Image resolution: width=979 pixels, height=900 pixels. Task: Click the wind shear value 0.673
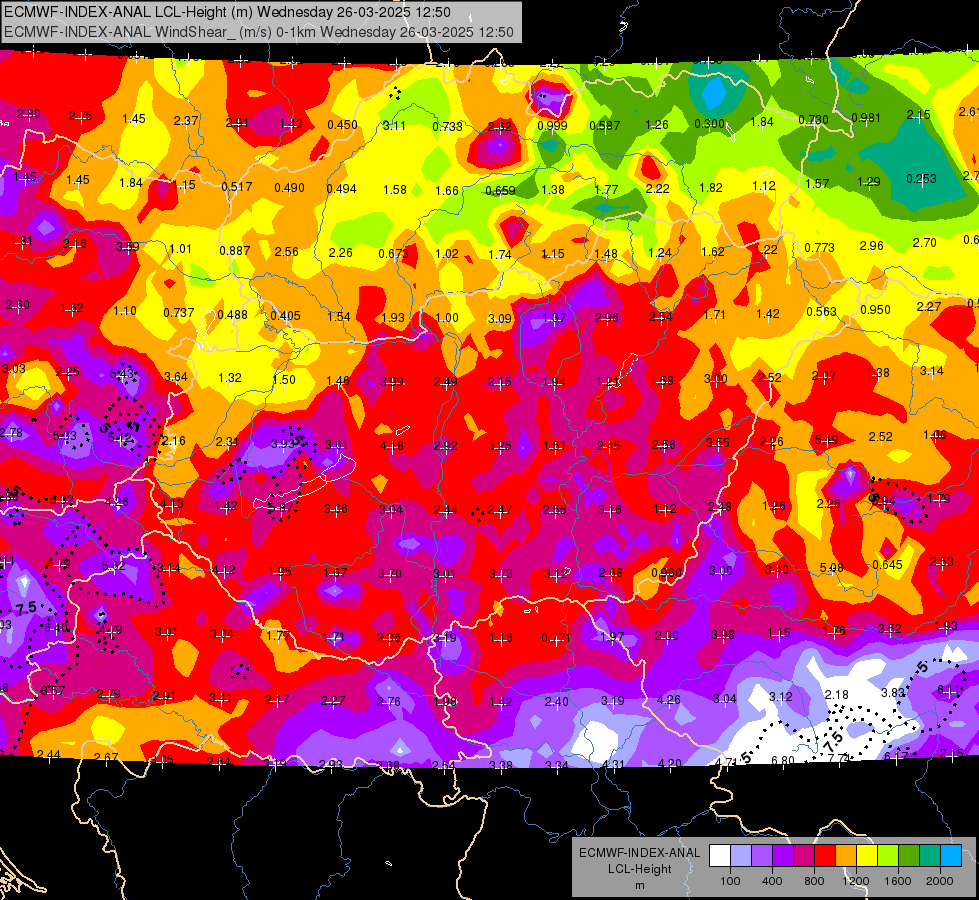pos(393,254)
